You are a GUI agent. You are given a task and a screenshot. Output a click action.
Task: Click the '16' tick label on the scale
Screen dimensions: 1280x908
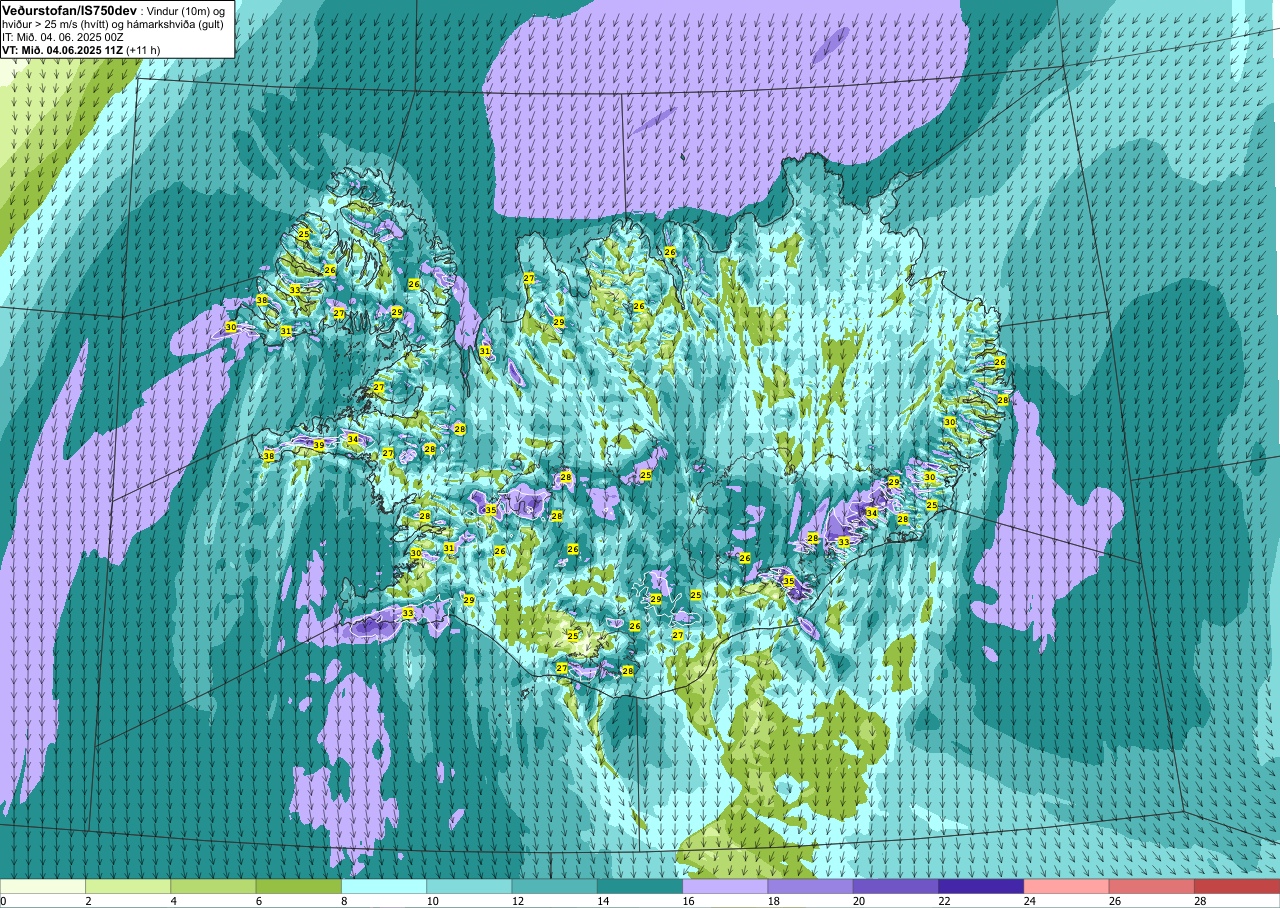click(x=686, y=901)
